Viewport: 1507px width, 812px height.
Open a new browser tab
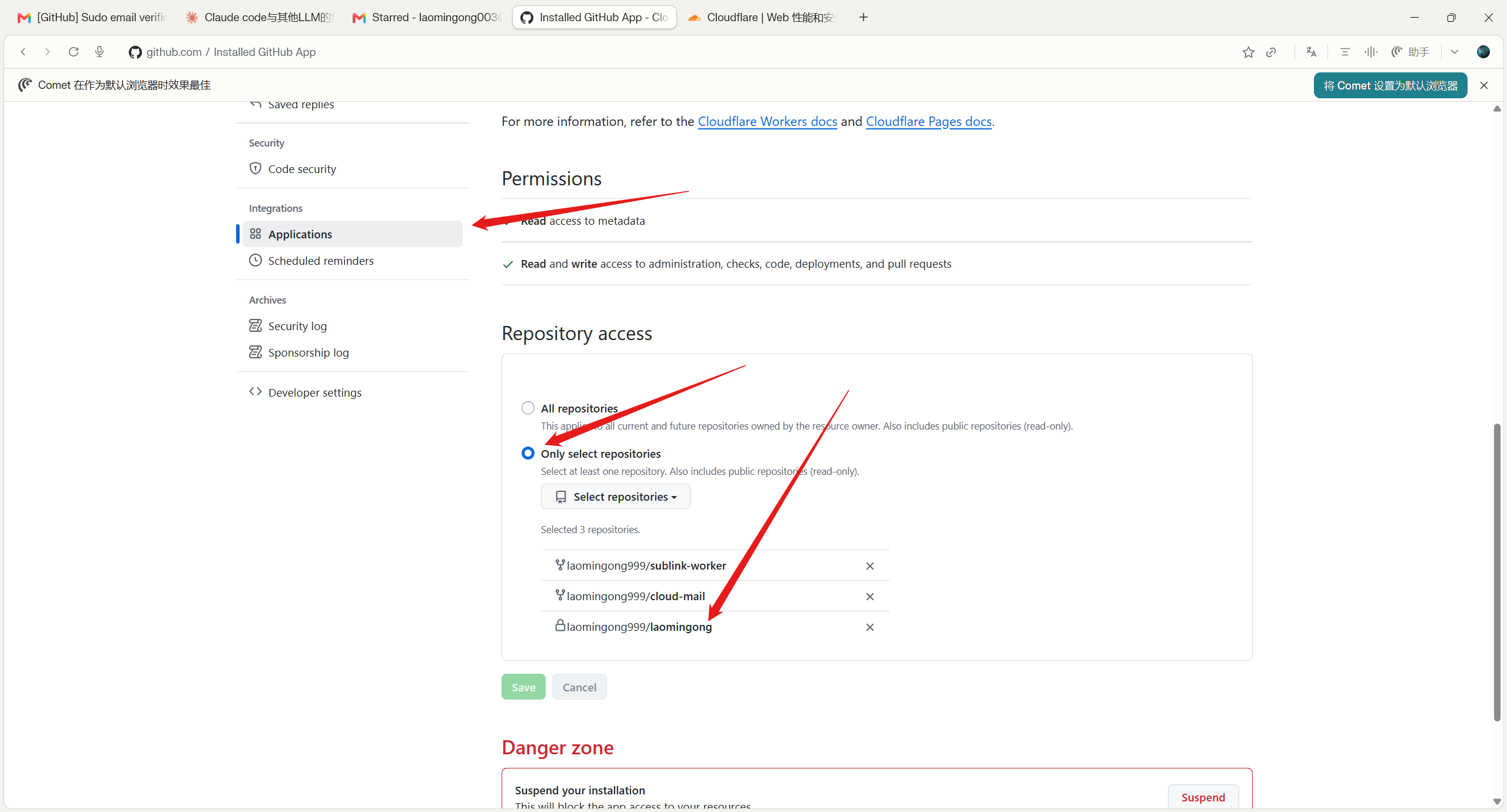[864, 17]
